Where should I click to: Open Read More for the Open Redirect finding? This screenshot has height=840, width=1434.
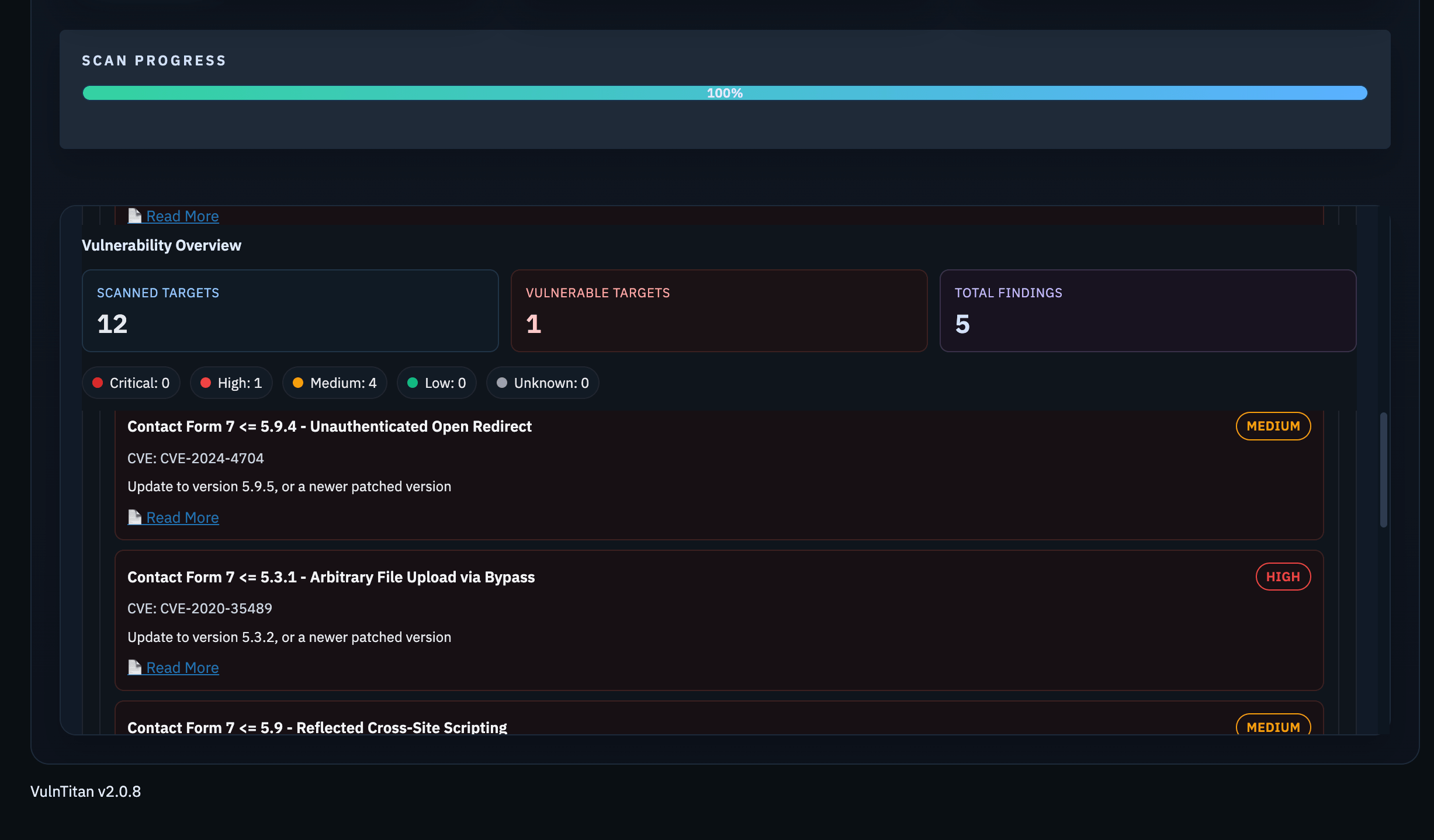pyautogui.click(x=182, y=517)
